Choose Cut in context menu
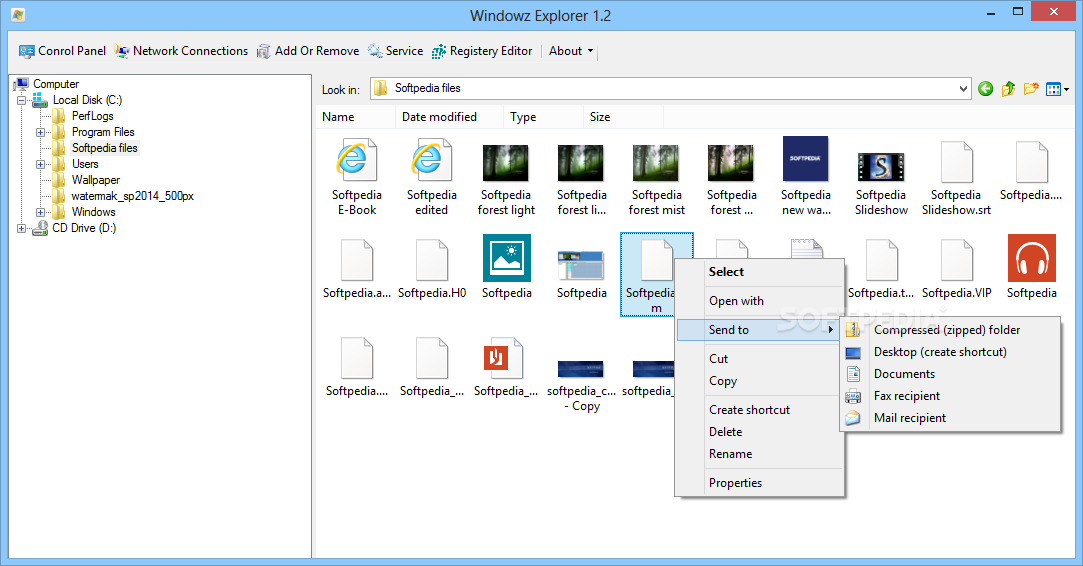This screenshot has width=1083, height=566. pos(759,359)
